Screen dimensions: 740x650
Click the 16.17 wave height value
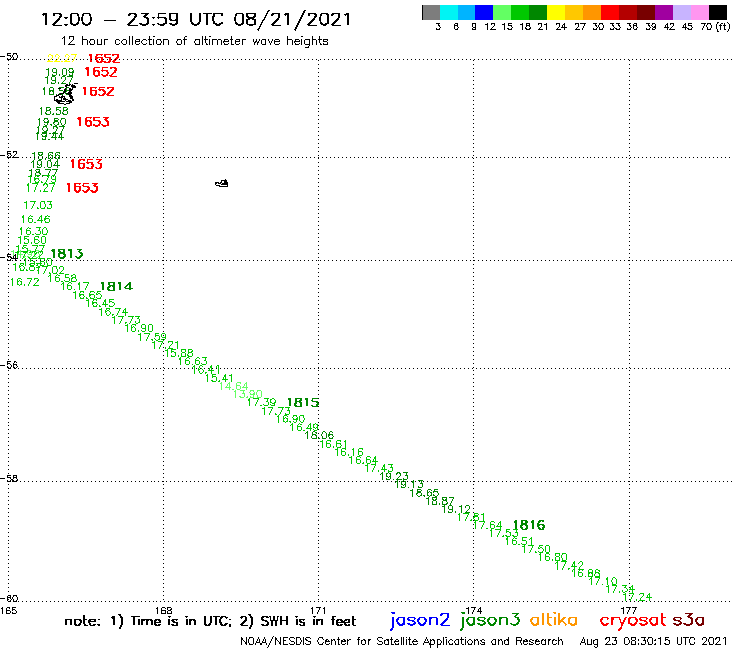click(75, 286)
